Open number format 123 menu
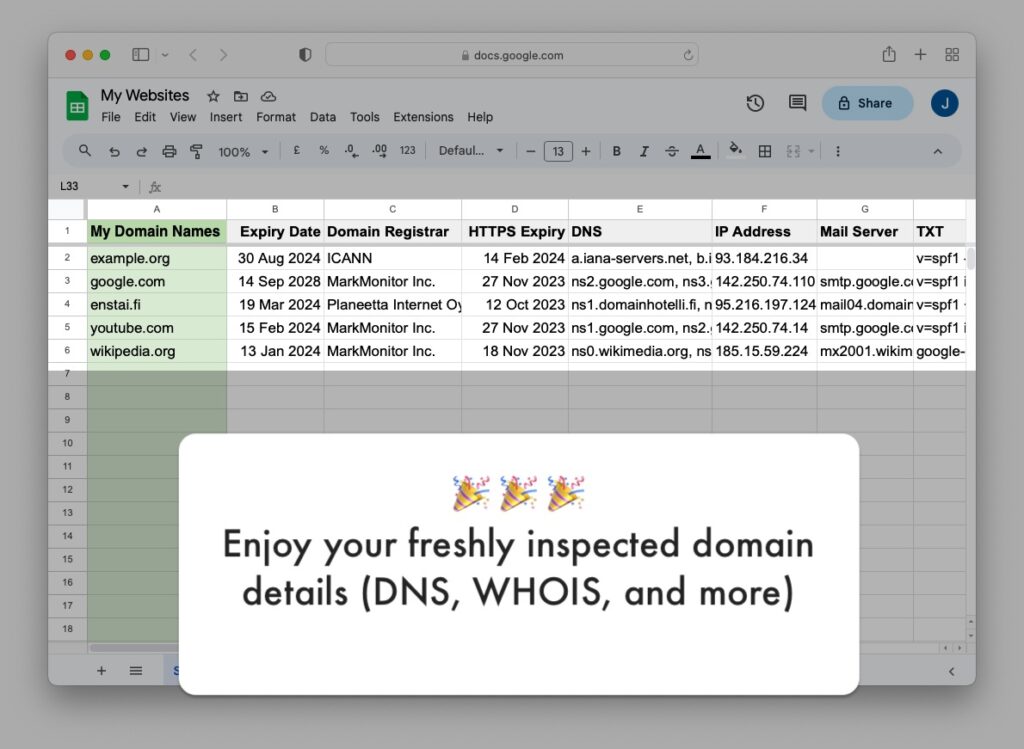 [408, 151]
